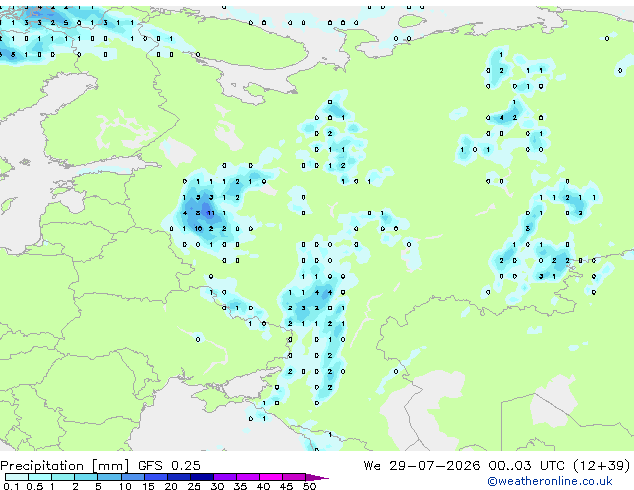This screenshot has width=634, height=490.
Task: Pick the 20–25 mm legend color swatch
Action: coord(178,477)
